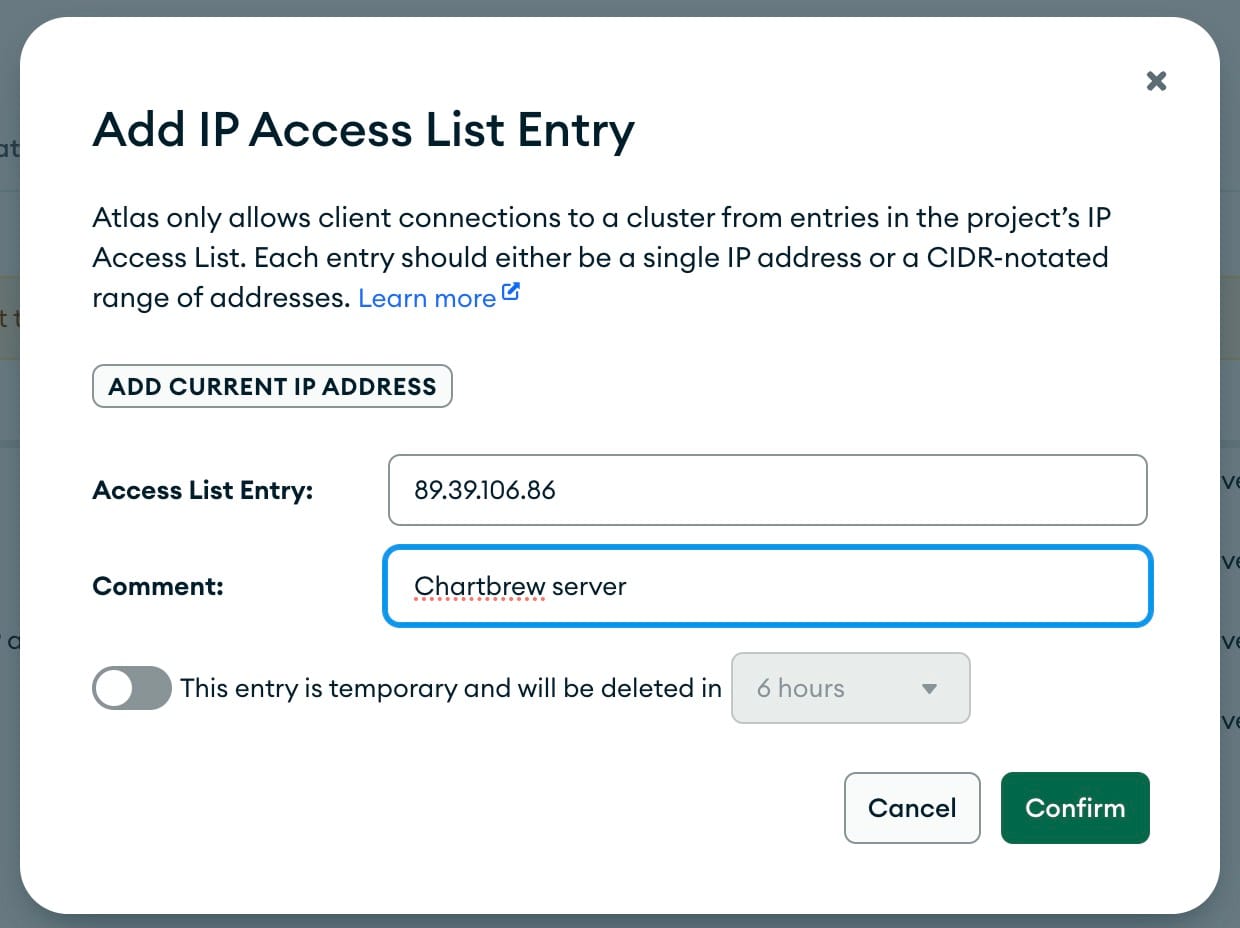Click the Add IP Access List Entry heading
1240x928 pixels.
click(363, 131)
